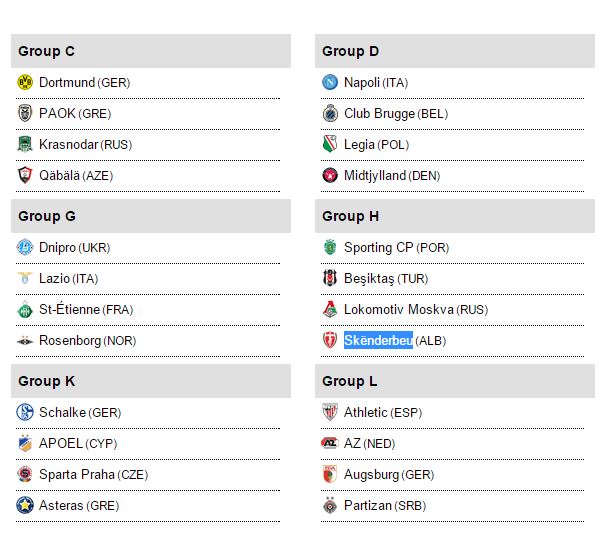The height and width of the screenshot is (558, 610).
Task: Open the Club Brugge team link
Action: [379, 113]
